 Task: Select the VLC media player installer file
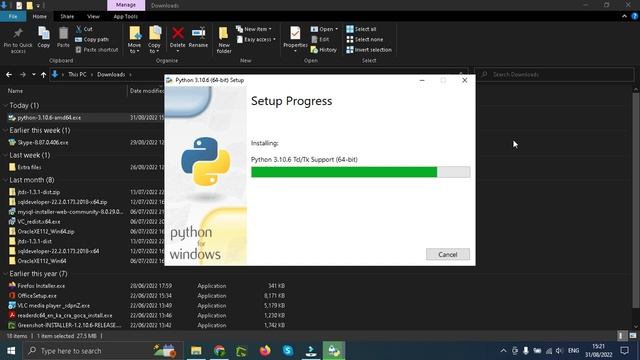pyautogui.click(x=53, y=306)
